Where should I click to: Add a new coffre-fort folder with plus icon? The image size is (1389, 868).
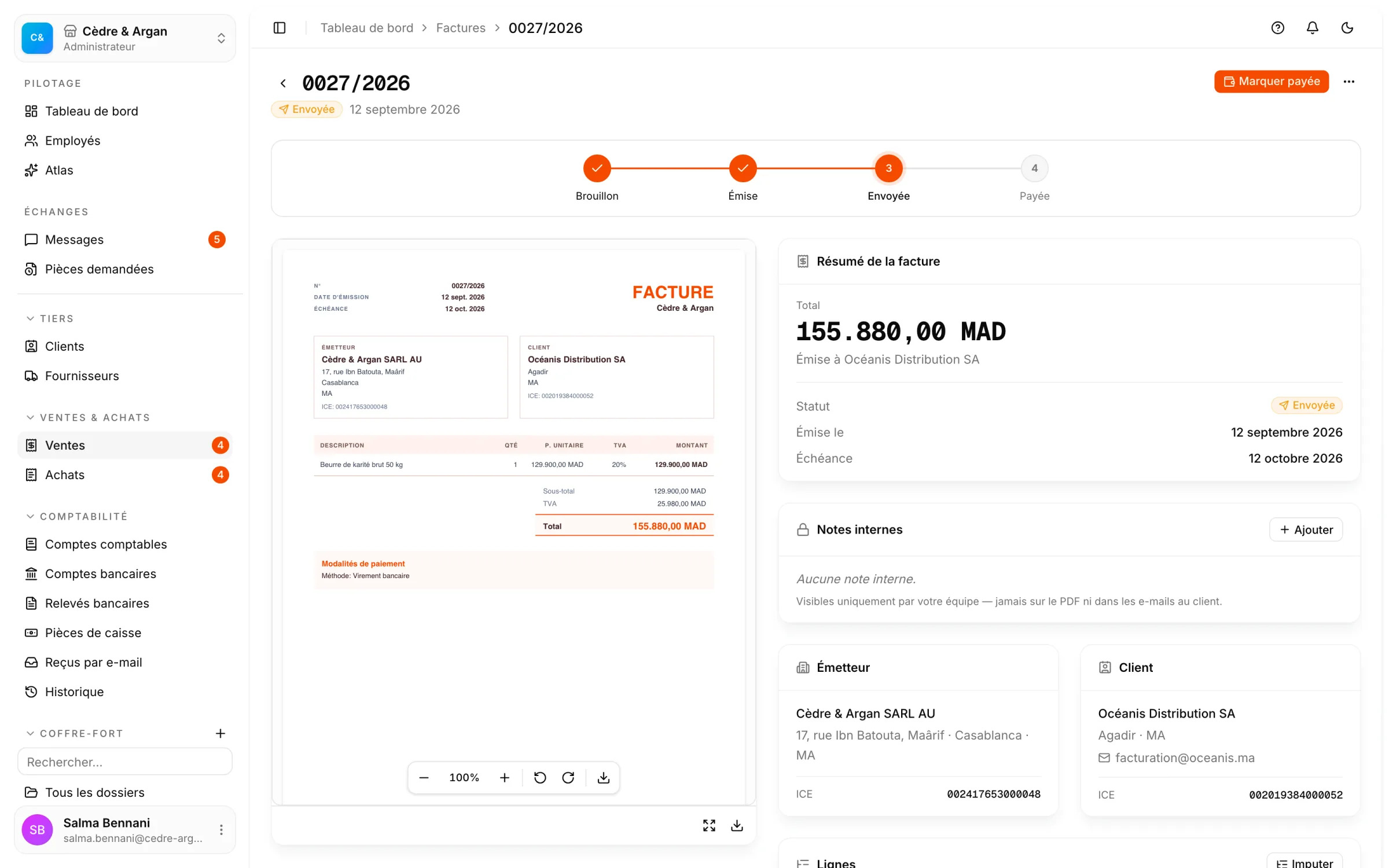click(221, 733)
